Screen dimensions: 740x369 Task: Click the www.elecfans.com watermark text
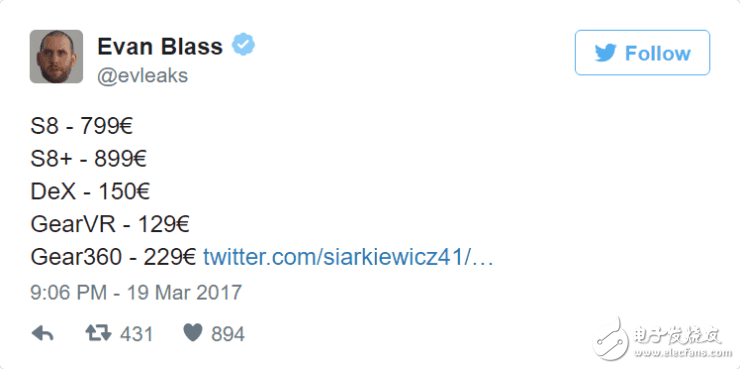[x=678, y=353]
